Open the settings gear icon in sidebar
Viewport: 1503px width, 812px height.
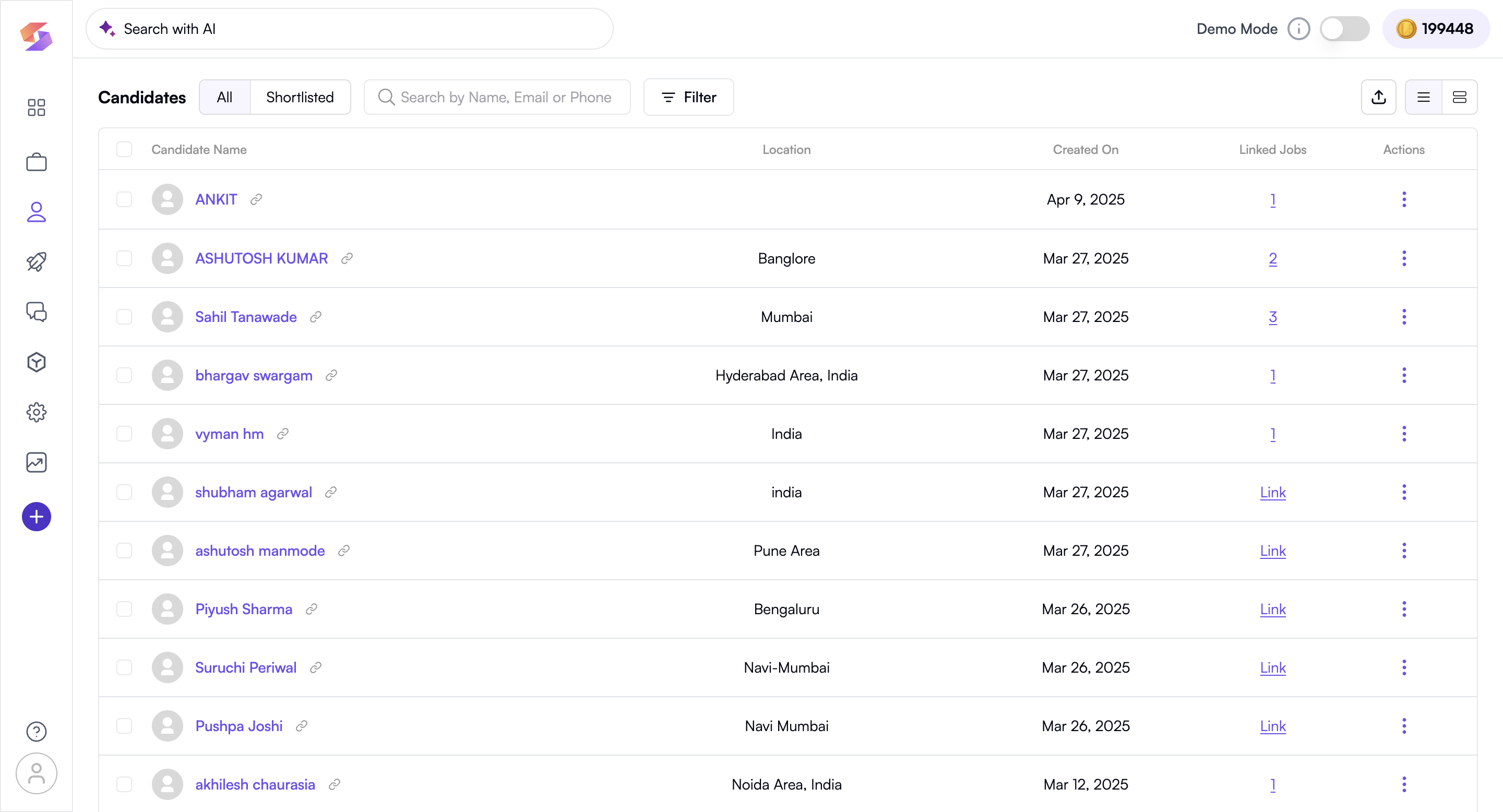click(36, 412)
